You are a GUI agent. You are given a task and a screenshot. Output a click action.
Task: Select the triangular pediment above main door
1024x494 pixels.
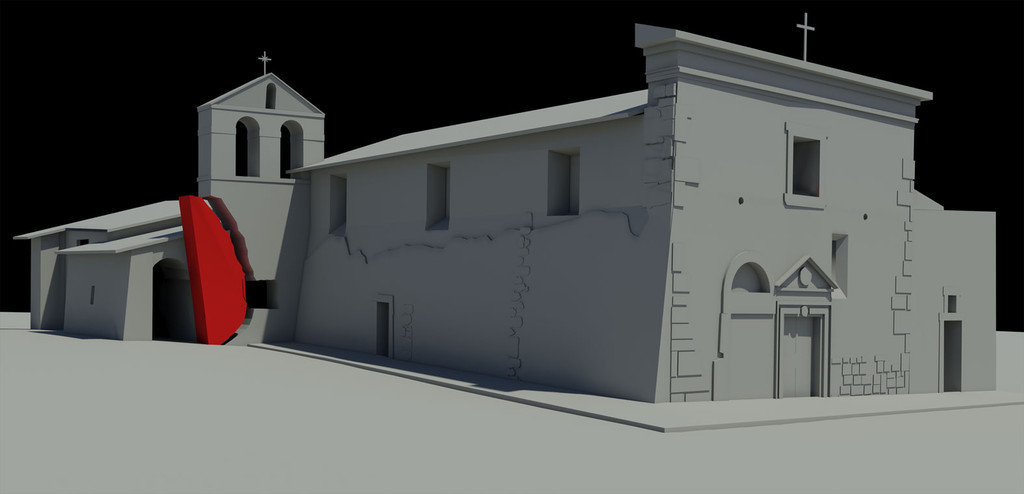point(806,276)
